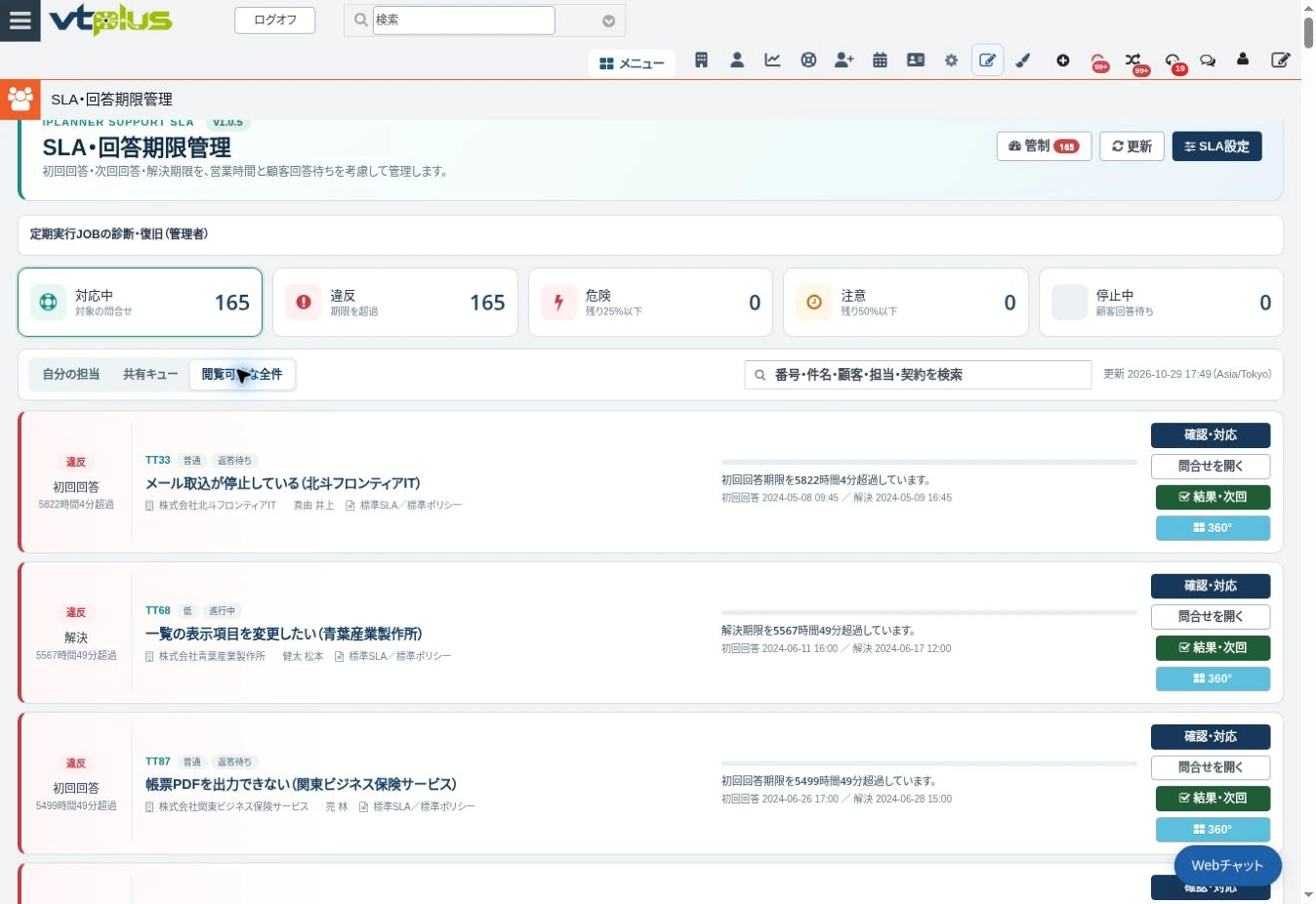Select the 閲覧可能な全件 tab

point(242,375)
